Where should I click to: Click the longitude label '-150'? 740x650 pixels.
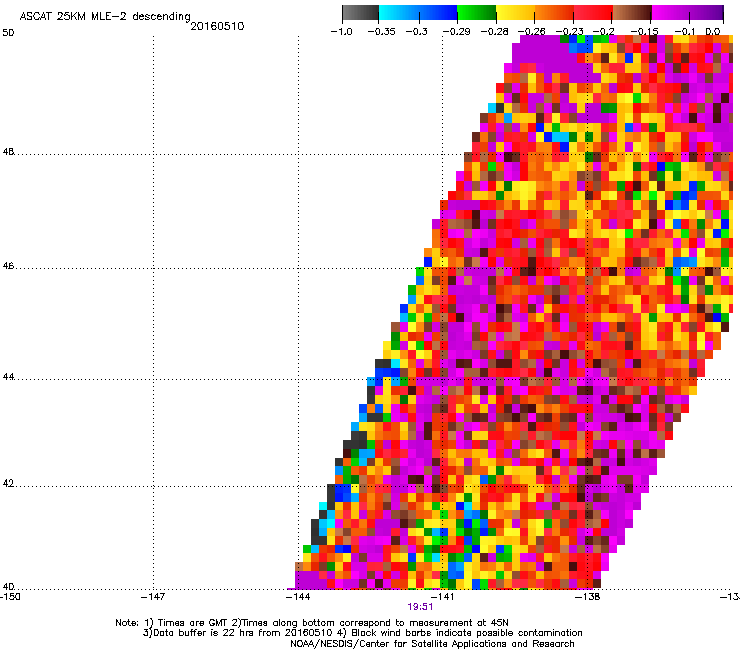[10, 597]
